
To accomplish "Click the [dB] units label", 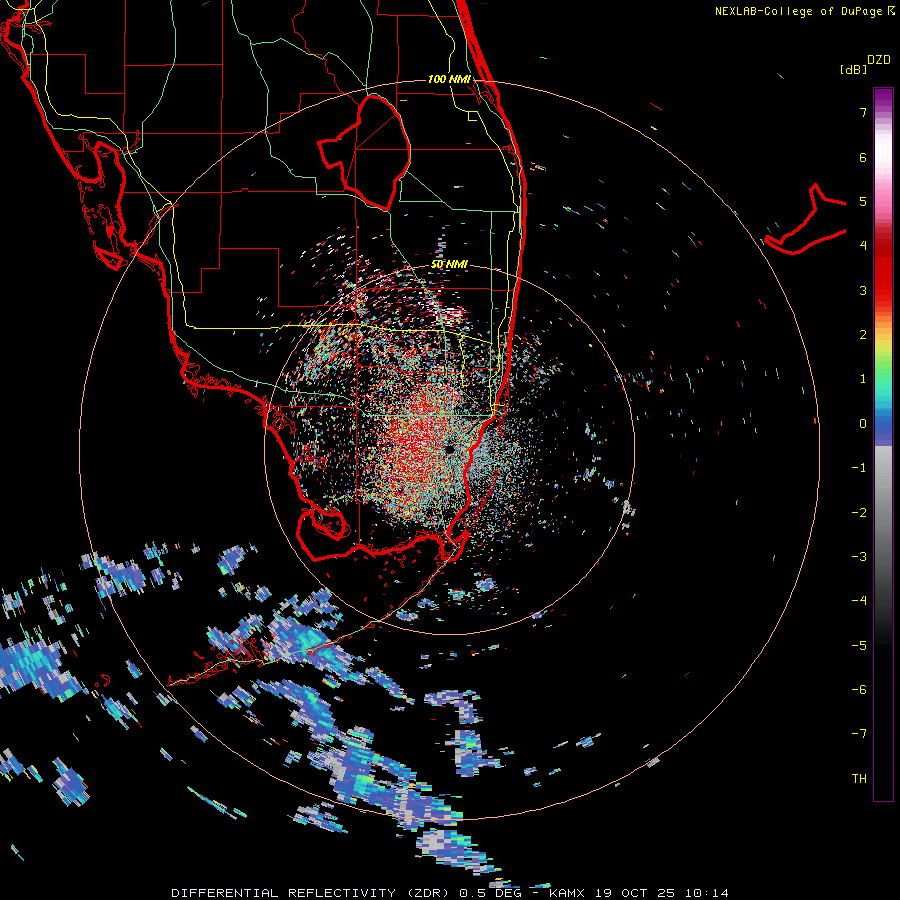I will tap(853, 69).
